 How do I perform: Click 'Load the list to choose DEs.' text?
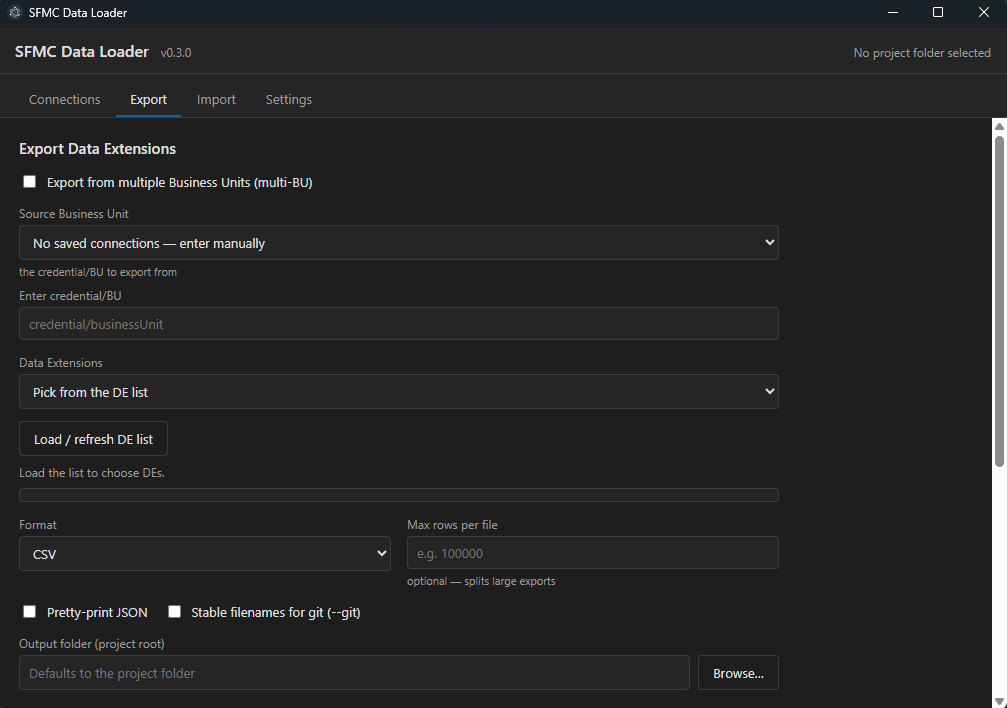tap(92, 473)
